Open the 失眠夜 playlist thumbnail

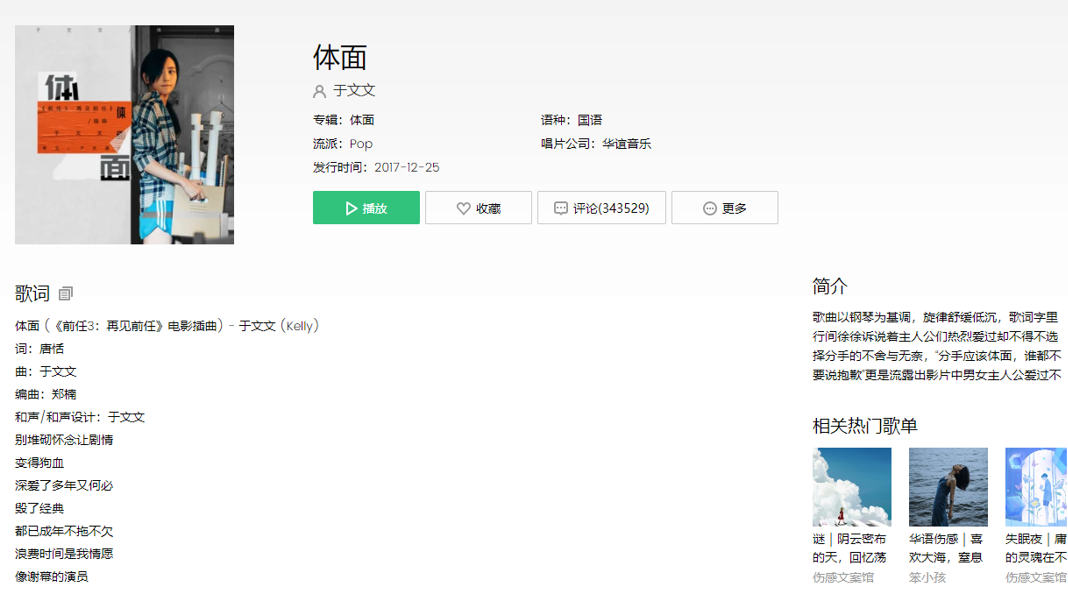click(1036, 487)
